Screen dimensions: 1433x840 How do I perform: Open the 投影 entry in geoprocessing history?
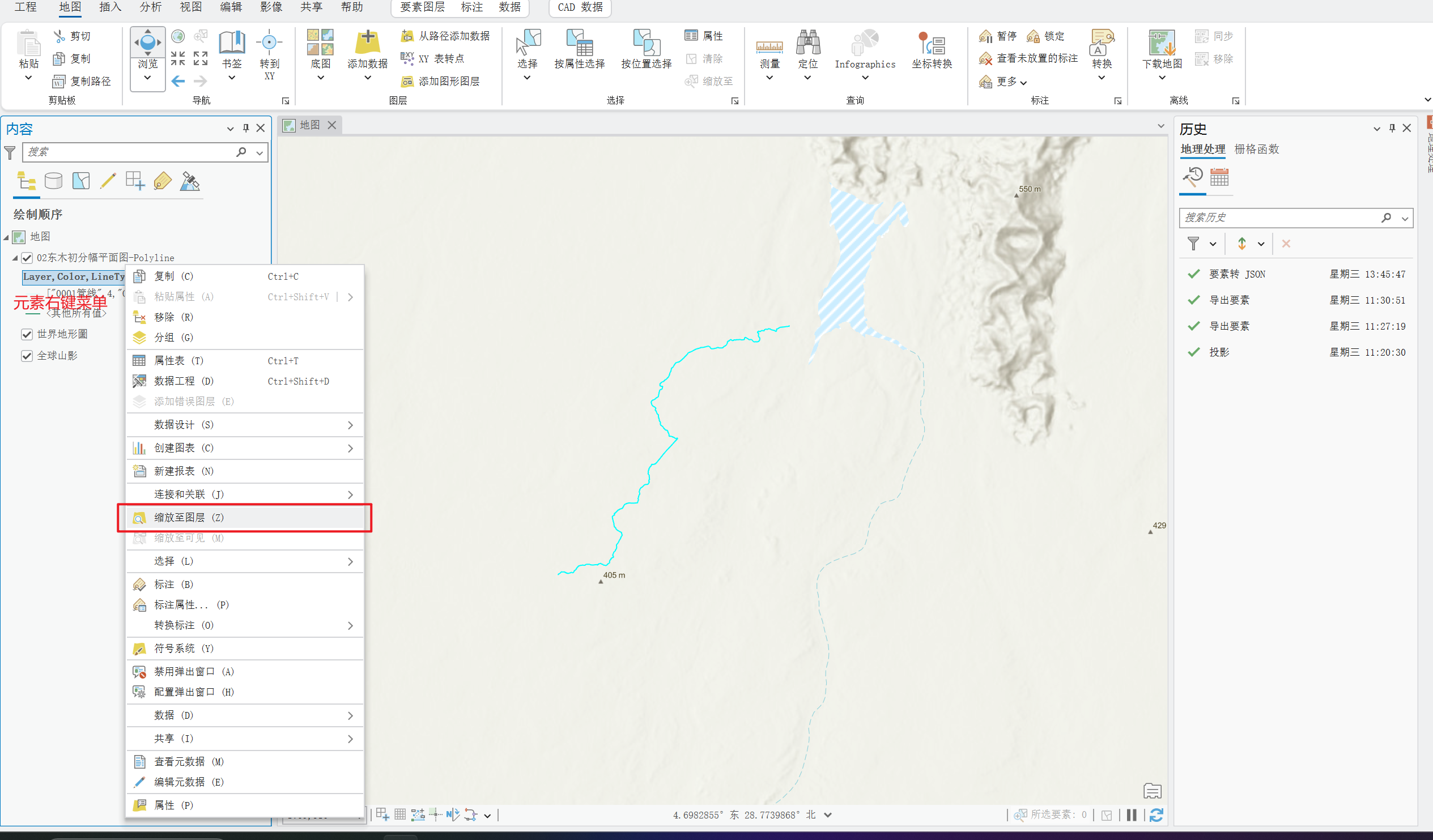1219,352
